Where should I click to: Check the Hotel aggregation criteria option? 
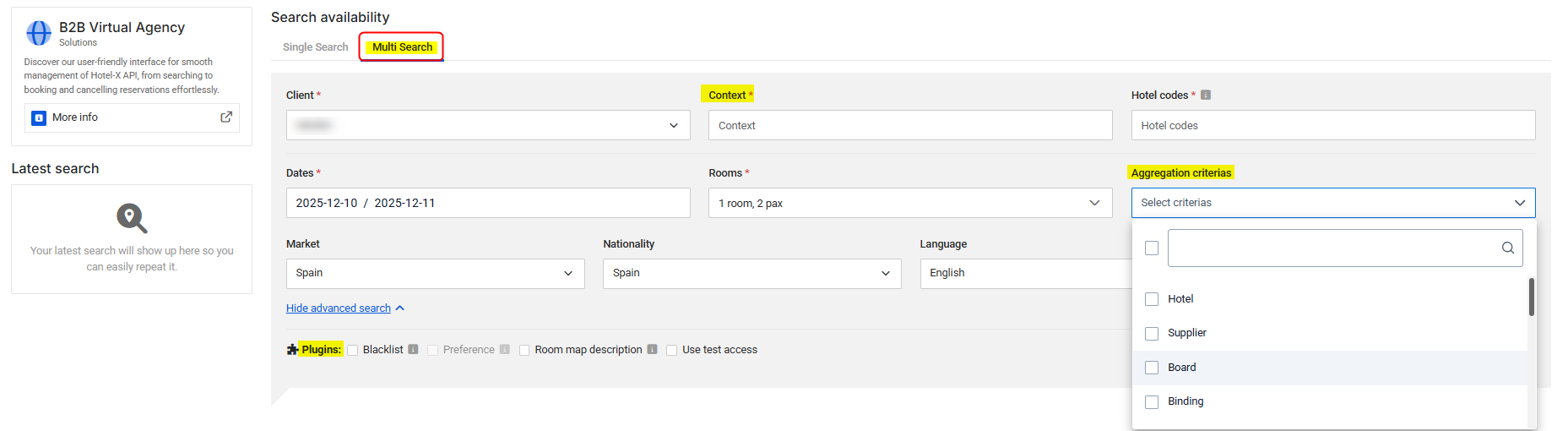point(1152,299)
